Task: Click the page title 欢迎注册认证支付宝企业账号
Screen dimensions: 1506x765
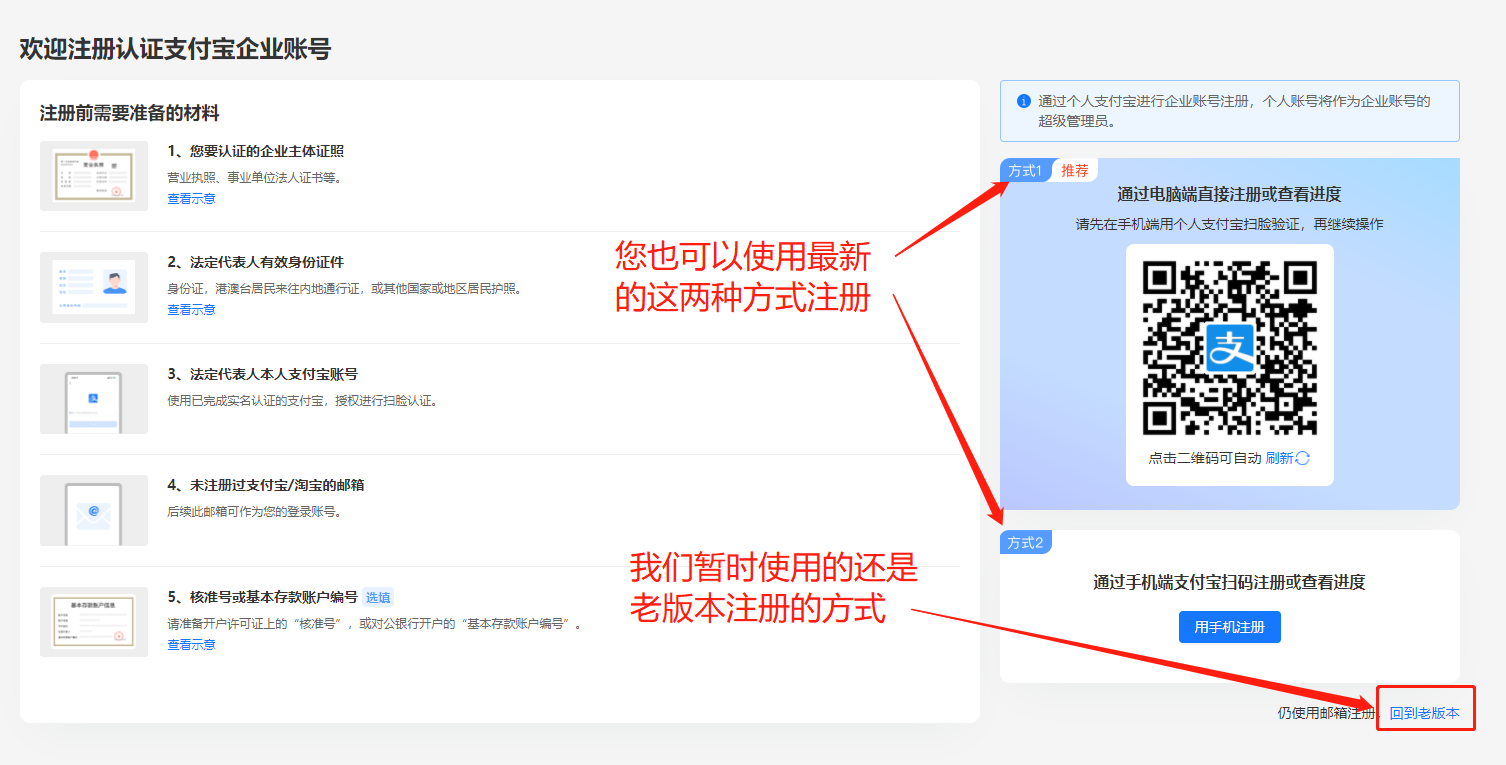Action: [175, 49]
